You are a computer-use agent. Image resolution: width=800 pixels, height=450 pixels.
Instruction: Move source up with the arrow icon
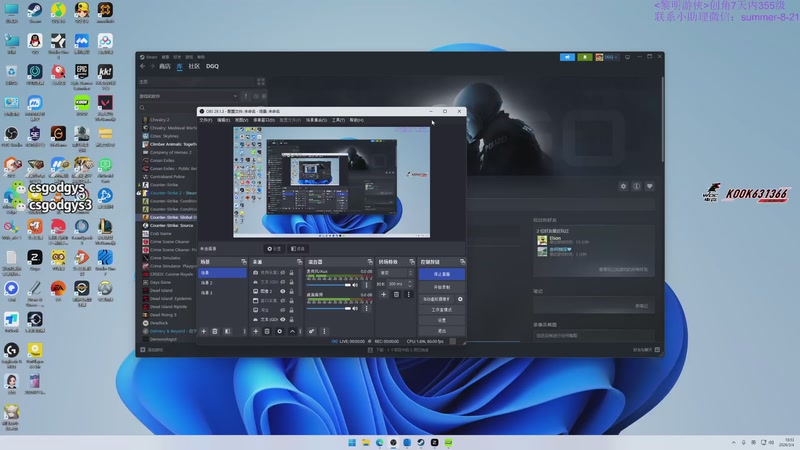292,332
